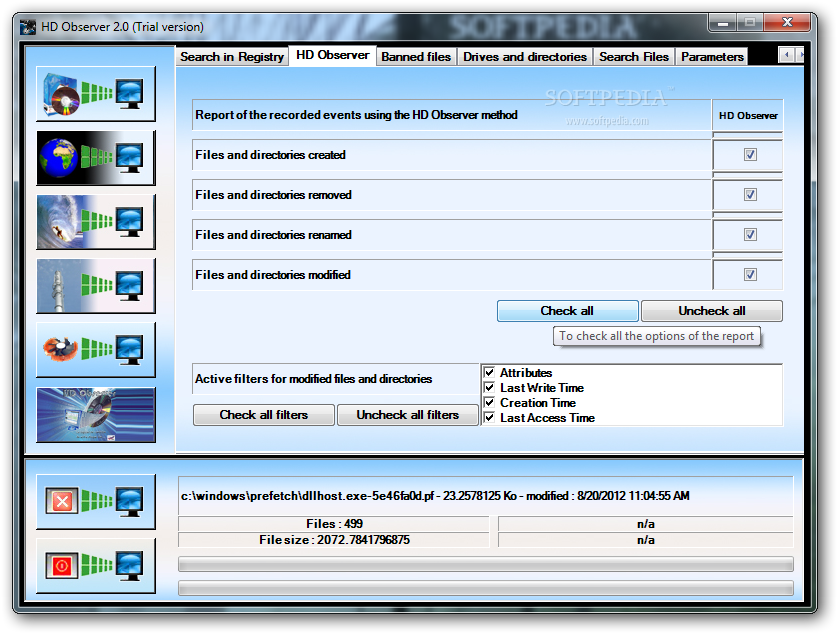Switch to the Search Files tab
Image resolution: width=838 pixels, height=634 pixels.
634,57
